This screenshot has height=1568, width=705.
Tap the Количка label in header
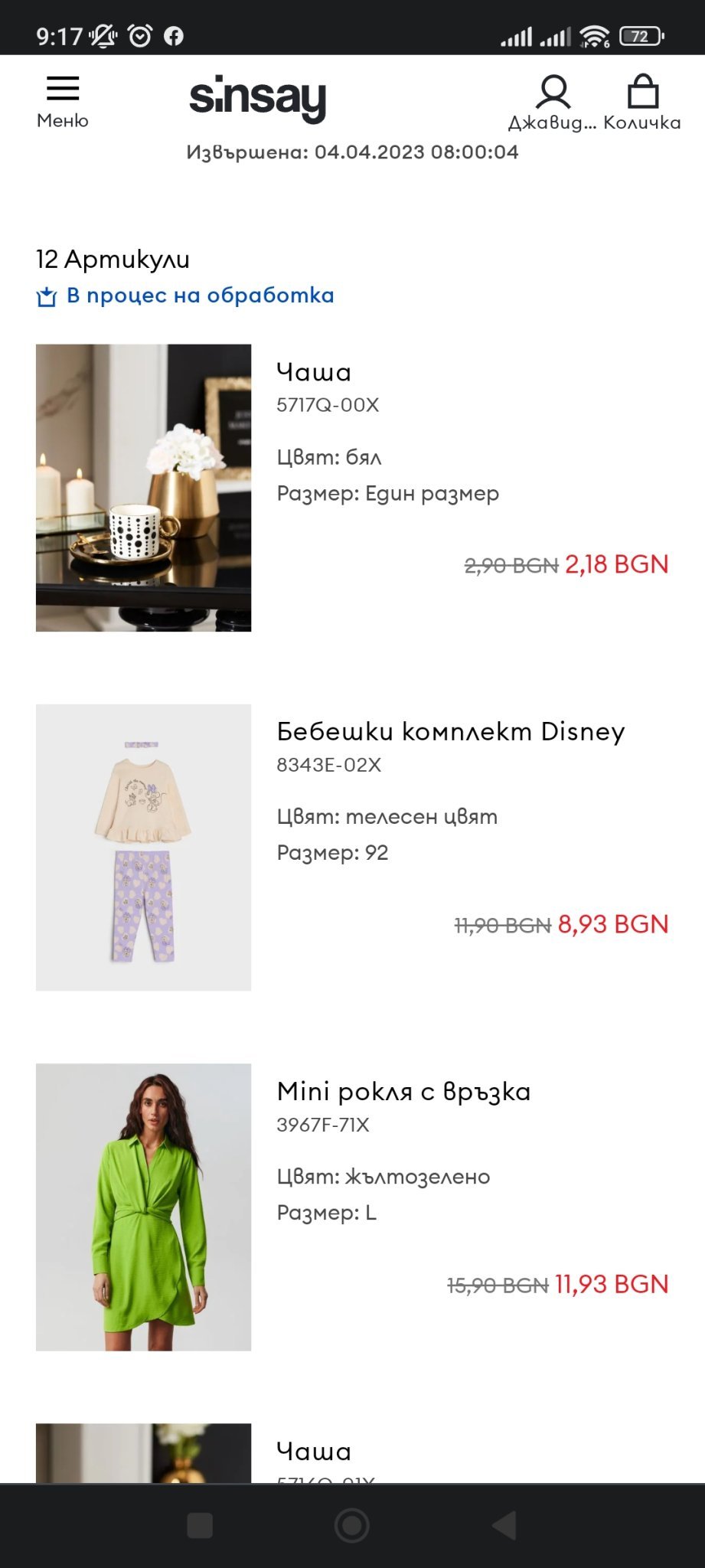pos(642,122)
